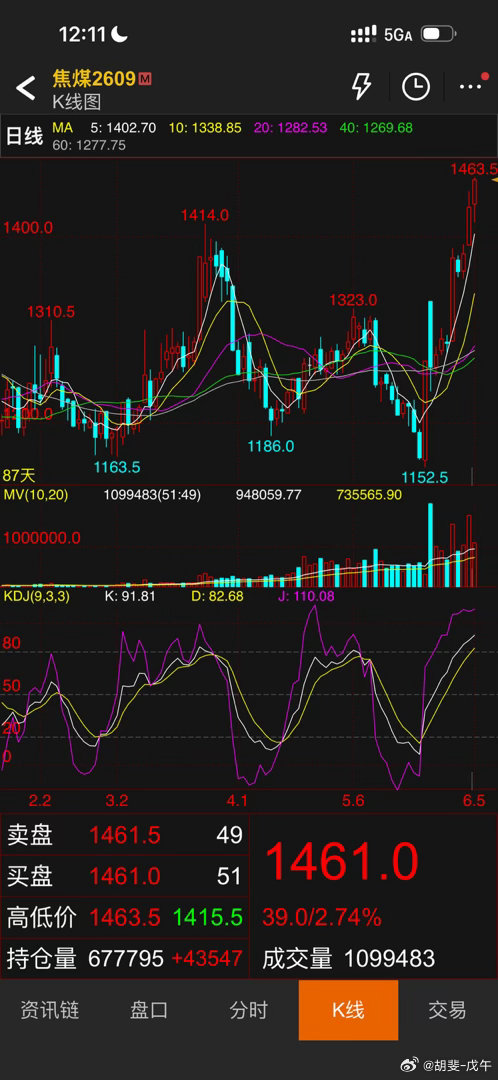Tap the day low price 1415.5
This screenshot has height=1080, width=498.
click(x=208, y=917)
